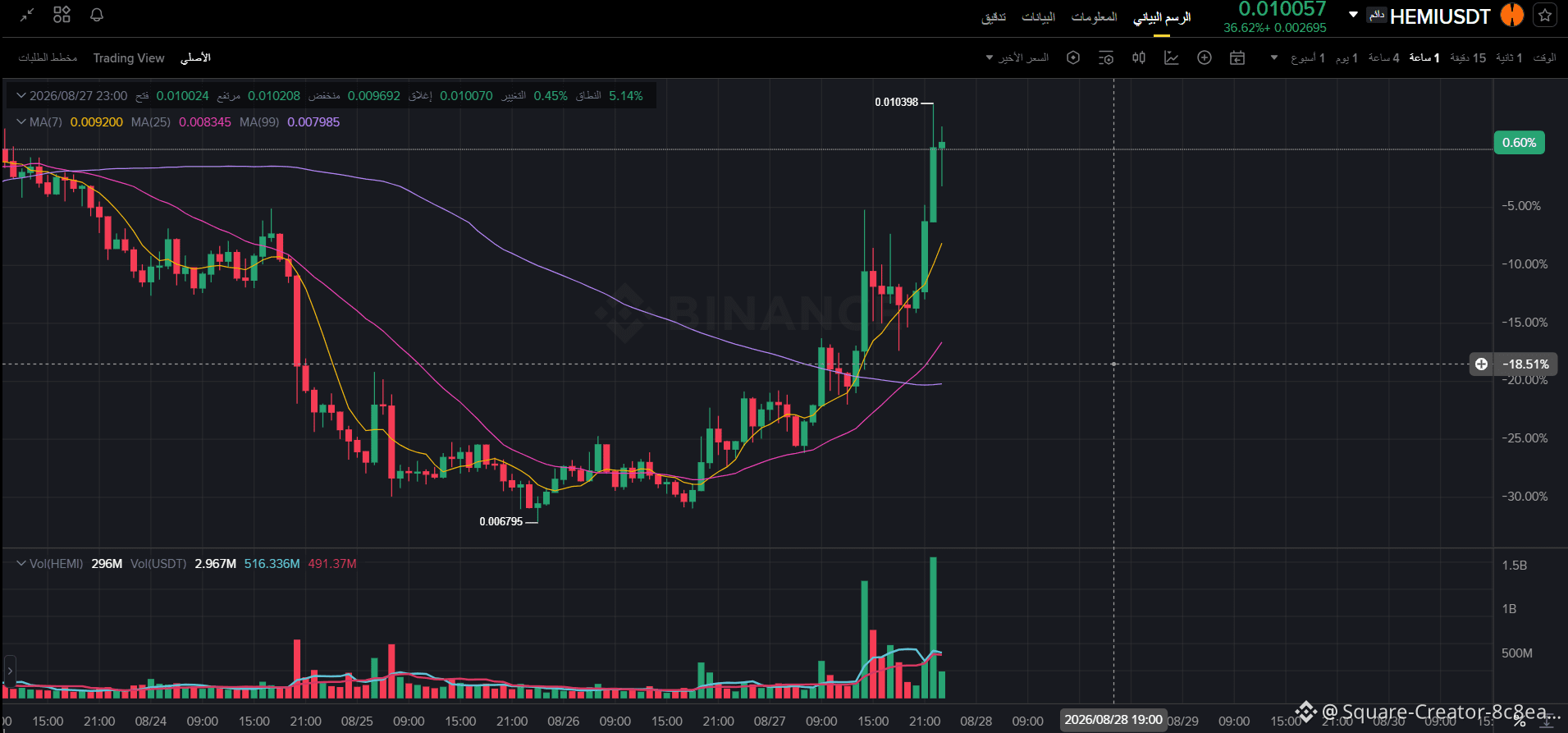Image resolution: width=1568 pixels, height=733 pixels.
Task: Expand more time intervals dropdown arrow
Action: pyautogui.click(x=1274, y=57)
